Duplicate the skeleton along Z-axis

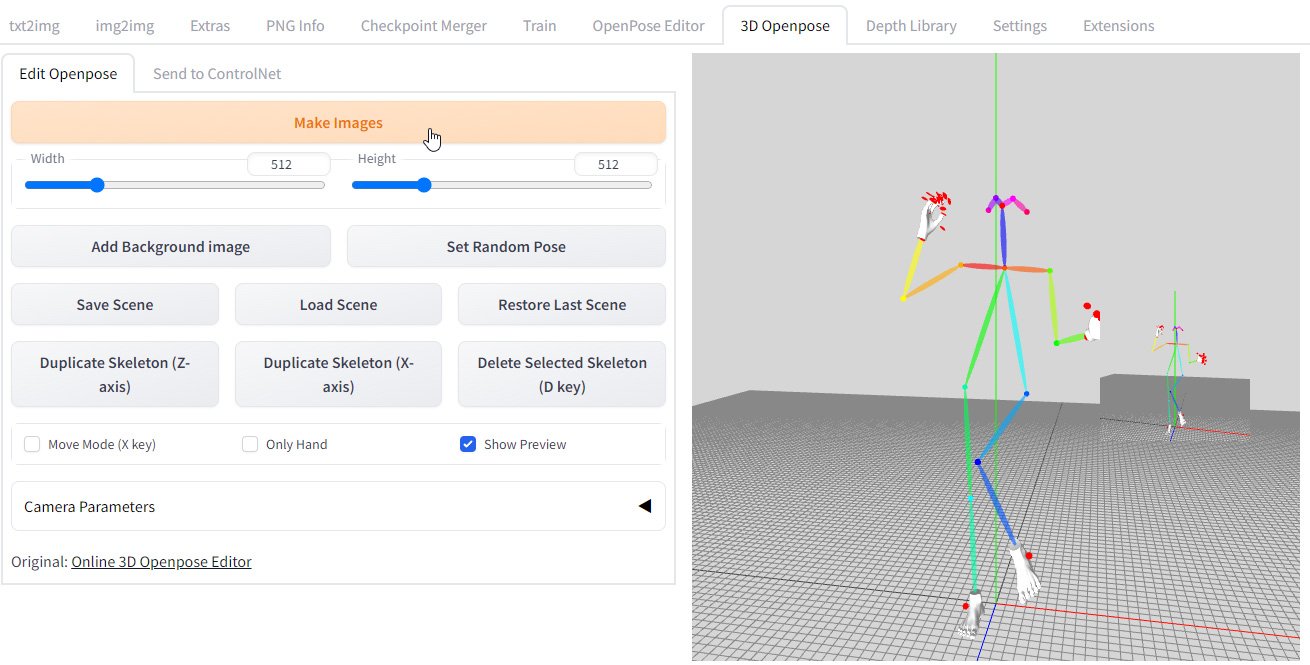pos(114,374)
